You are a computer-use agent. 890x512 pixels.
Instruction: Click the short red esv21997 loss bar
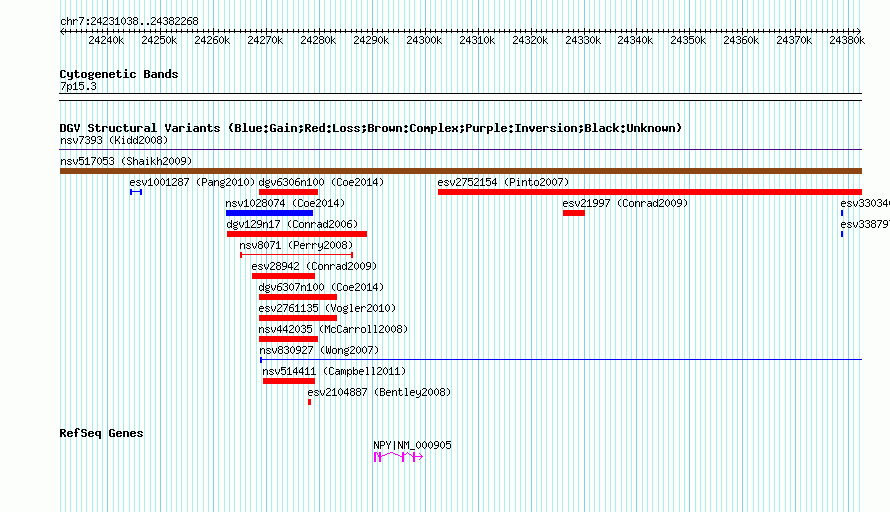(x=574, y=213)
